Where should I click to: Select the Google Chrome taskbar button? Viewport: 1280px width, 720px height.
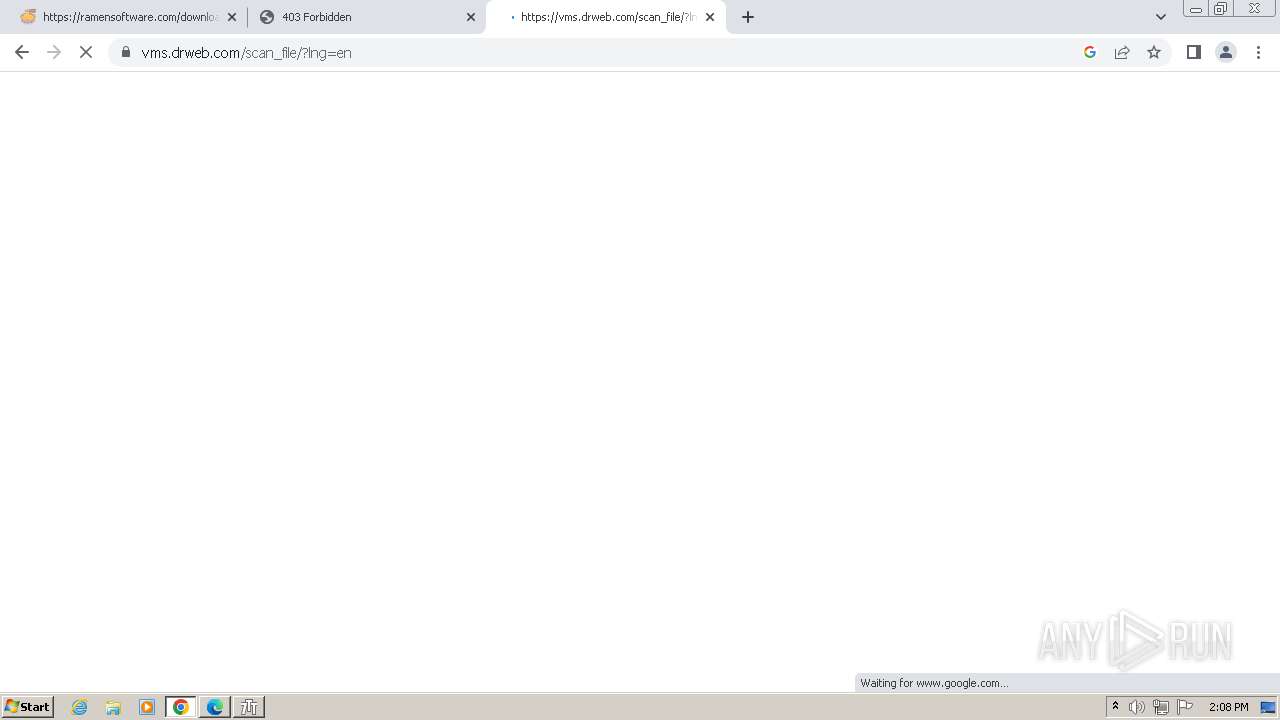[181, 707]
